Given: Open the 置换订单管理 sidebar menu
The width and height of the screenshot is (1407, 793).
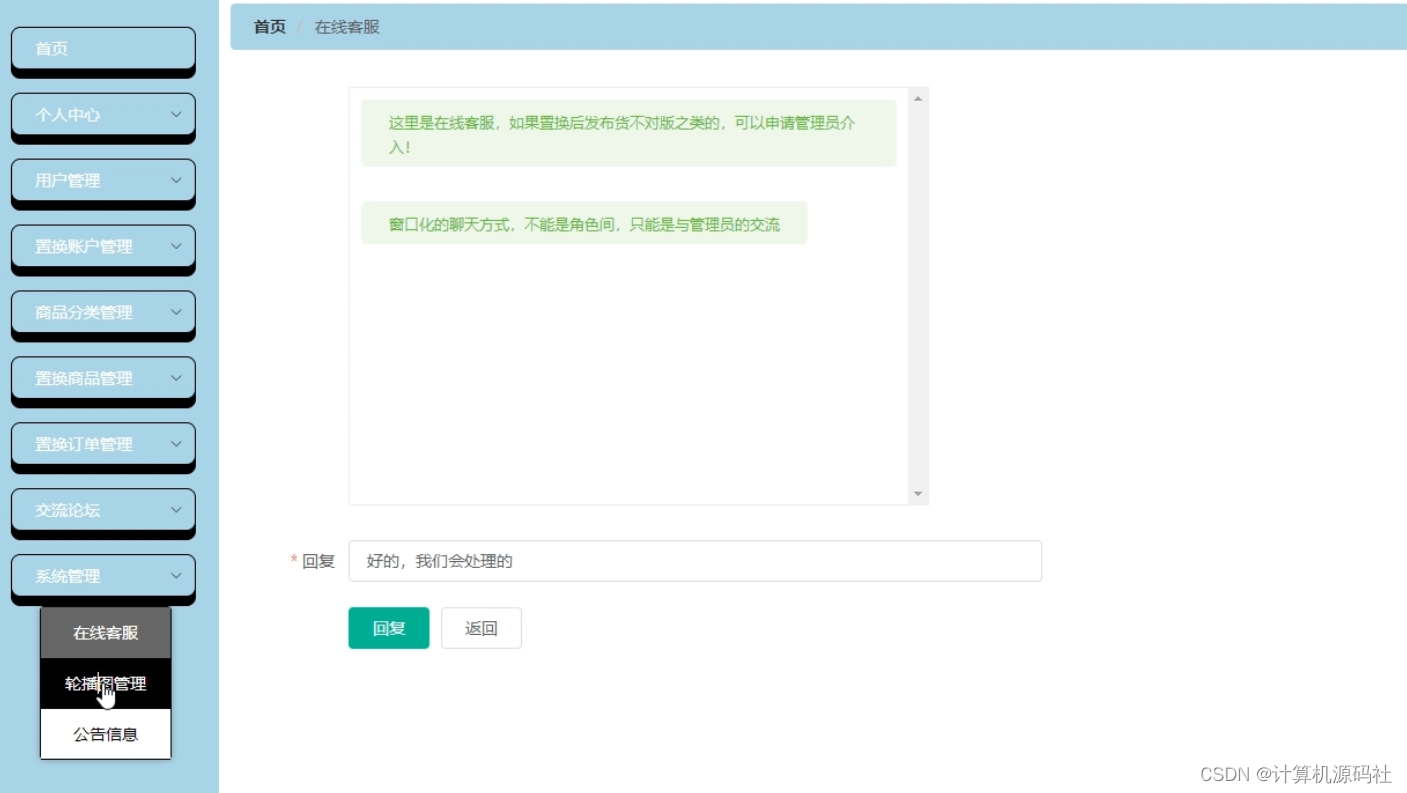Looking at the screenshot, I should click(103, 444).
